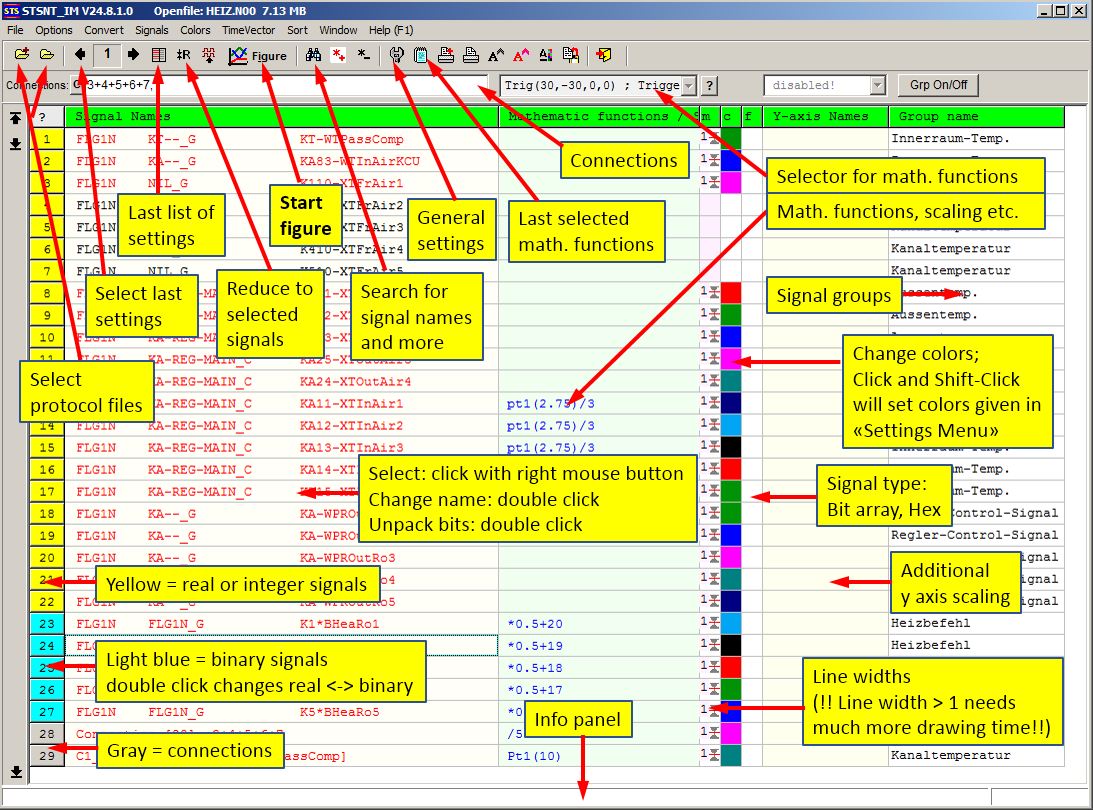The width and height of the screenshot is (1093, 810).
Task: Open the TimeVector menu
Action: click(247, 30)
